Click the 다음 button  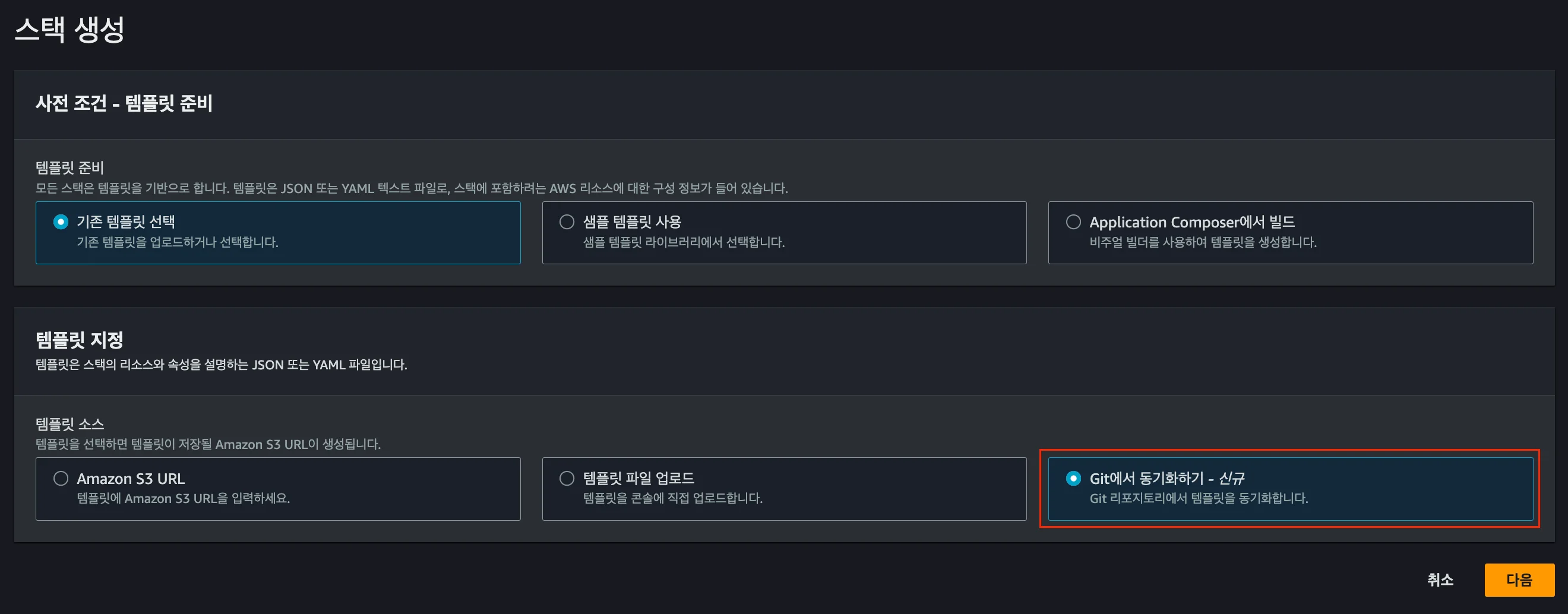(1518, 580)
